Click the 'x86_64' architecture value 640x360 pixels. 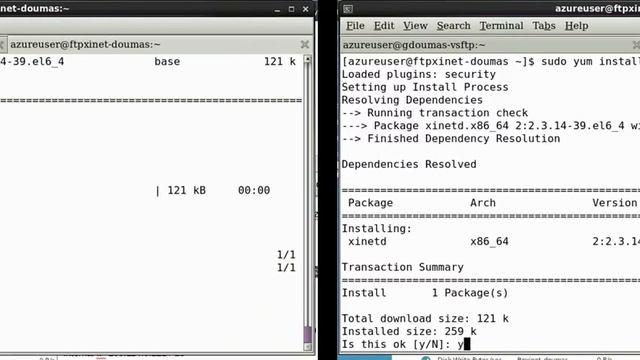point(489,241)
